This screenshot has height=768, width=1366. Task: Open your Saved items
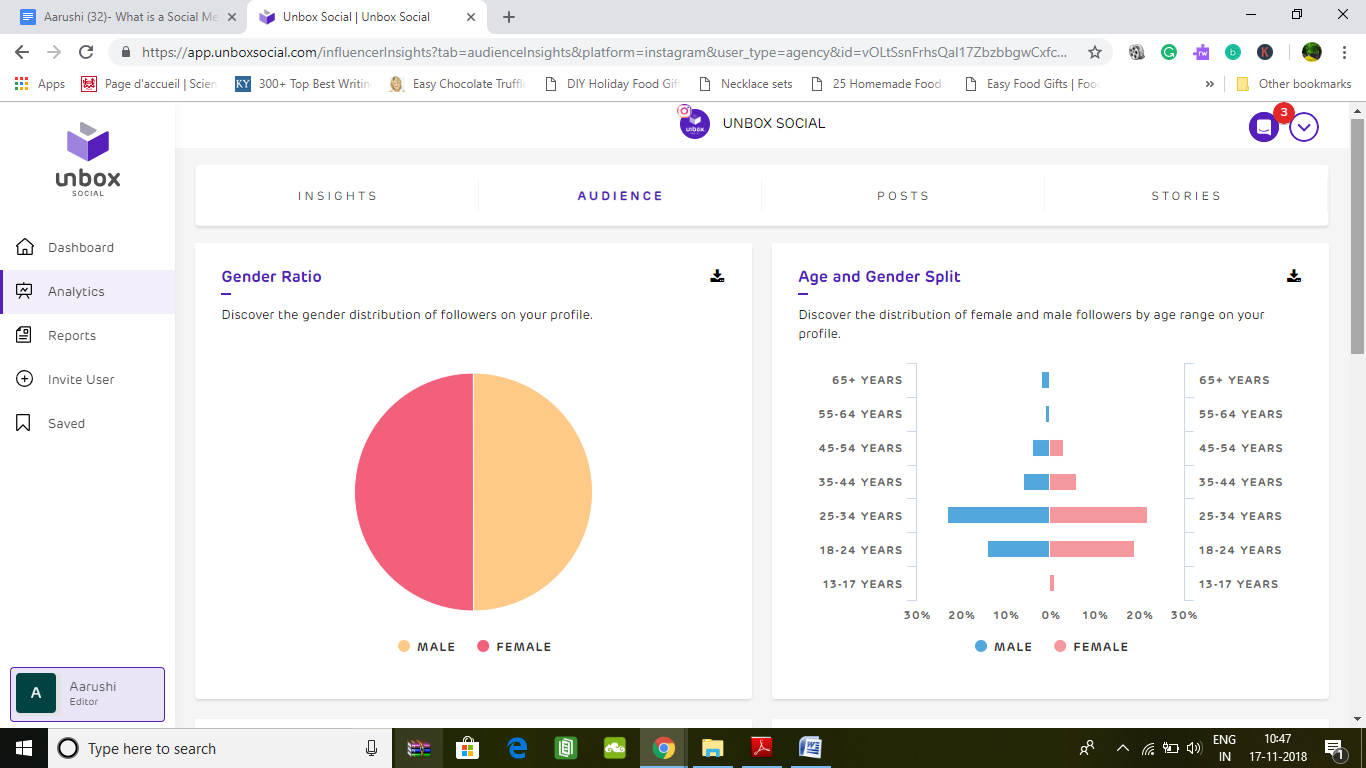[66, 423]
